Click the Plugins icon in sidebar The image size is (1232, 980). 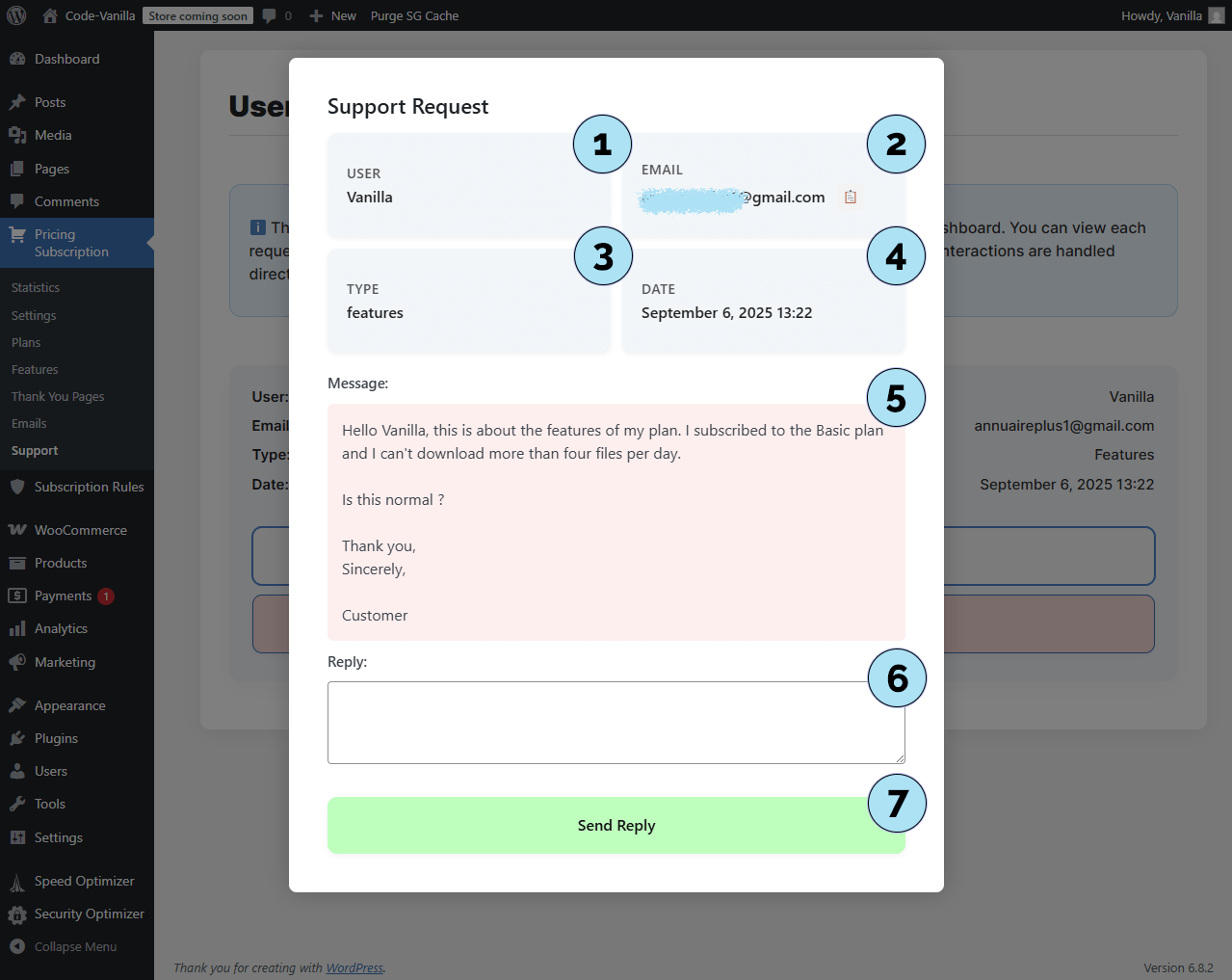point(17,738)
